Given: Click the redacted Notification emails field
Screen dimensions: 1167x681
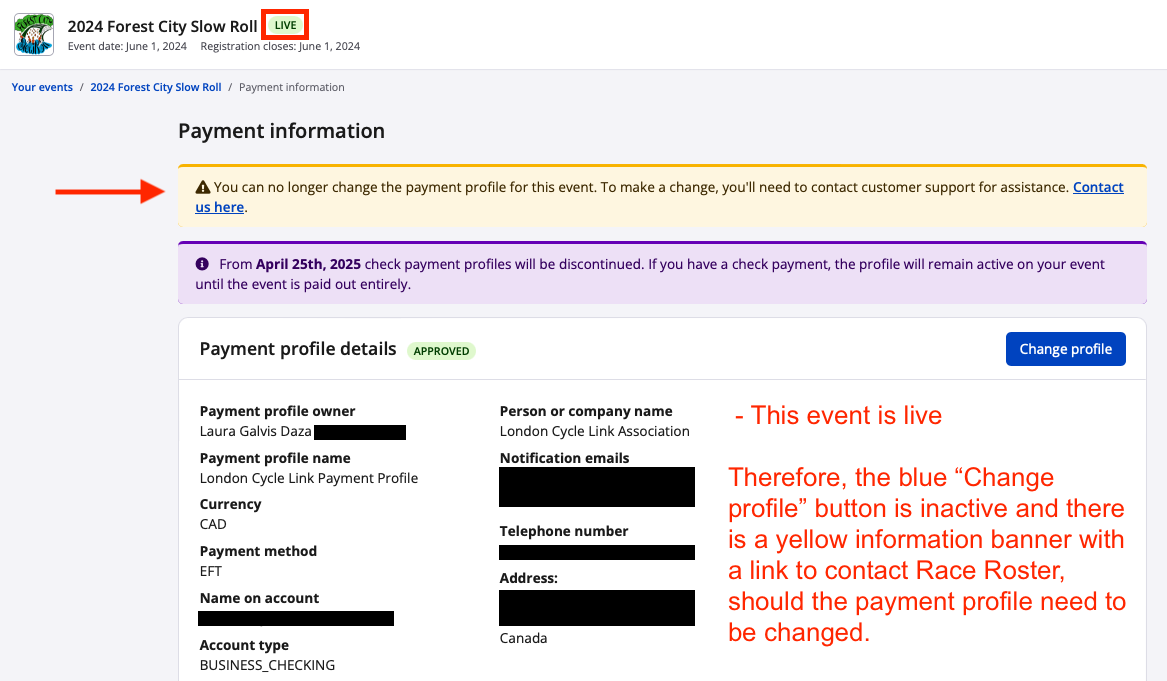Looking at the screenshot, I should (597, 487).
